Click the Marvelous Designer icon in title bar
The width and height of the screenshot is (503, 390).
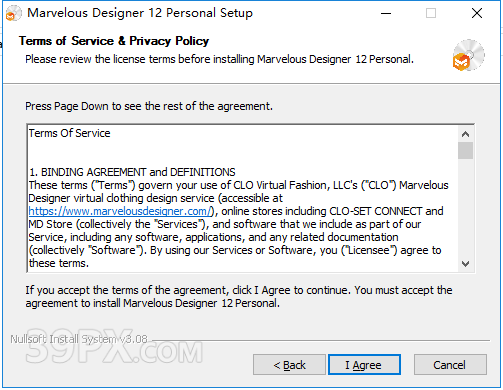tap(13, 13)
